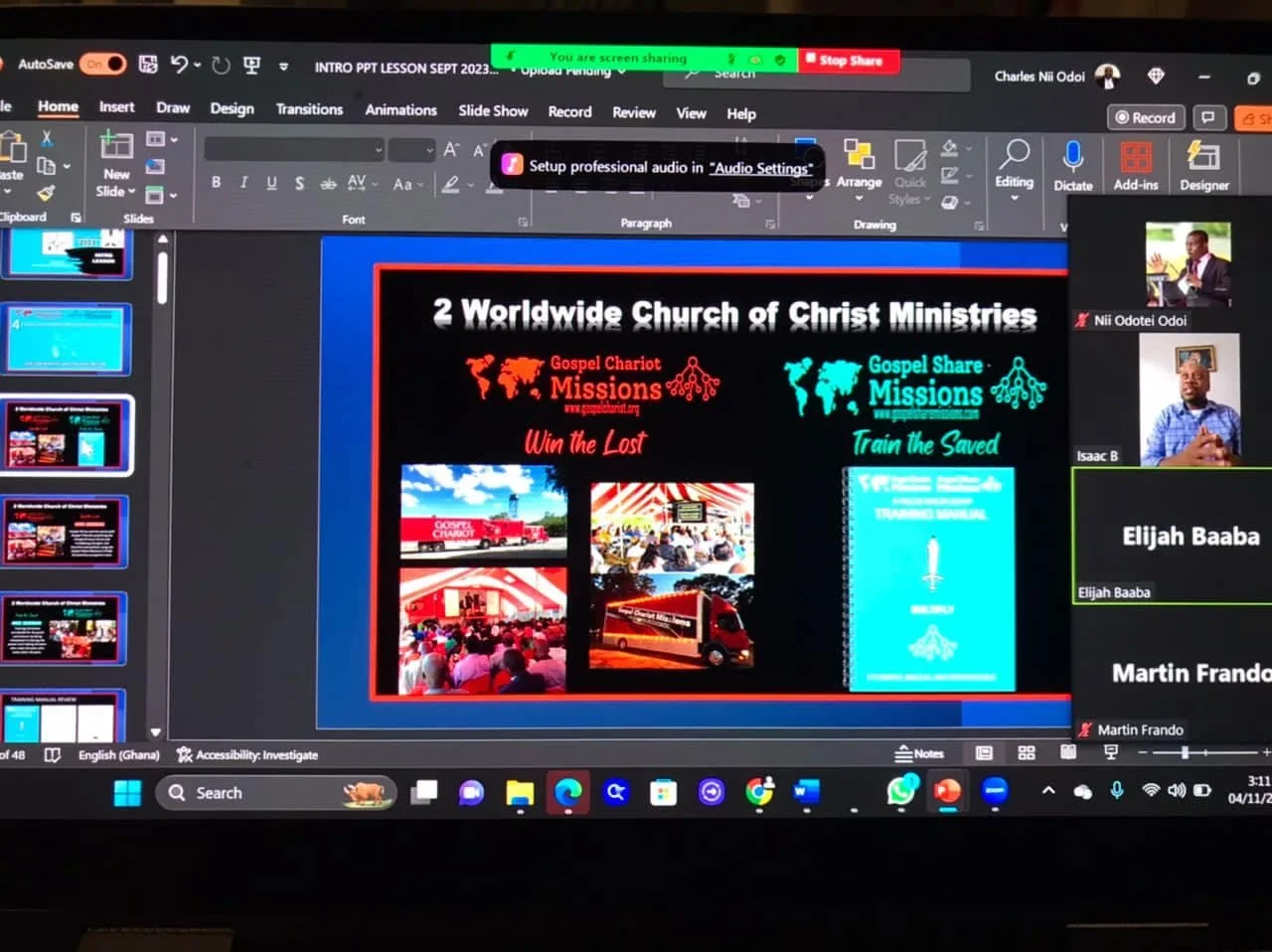Open the Quick Styles gallery
The width and height of the screenshot is (1272, 952).
click(x=910, y=171)
